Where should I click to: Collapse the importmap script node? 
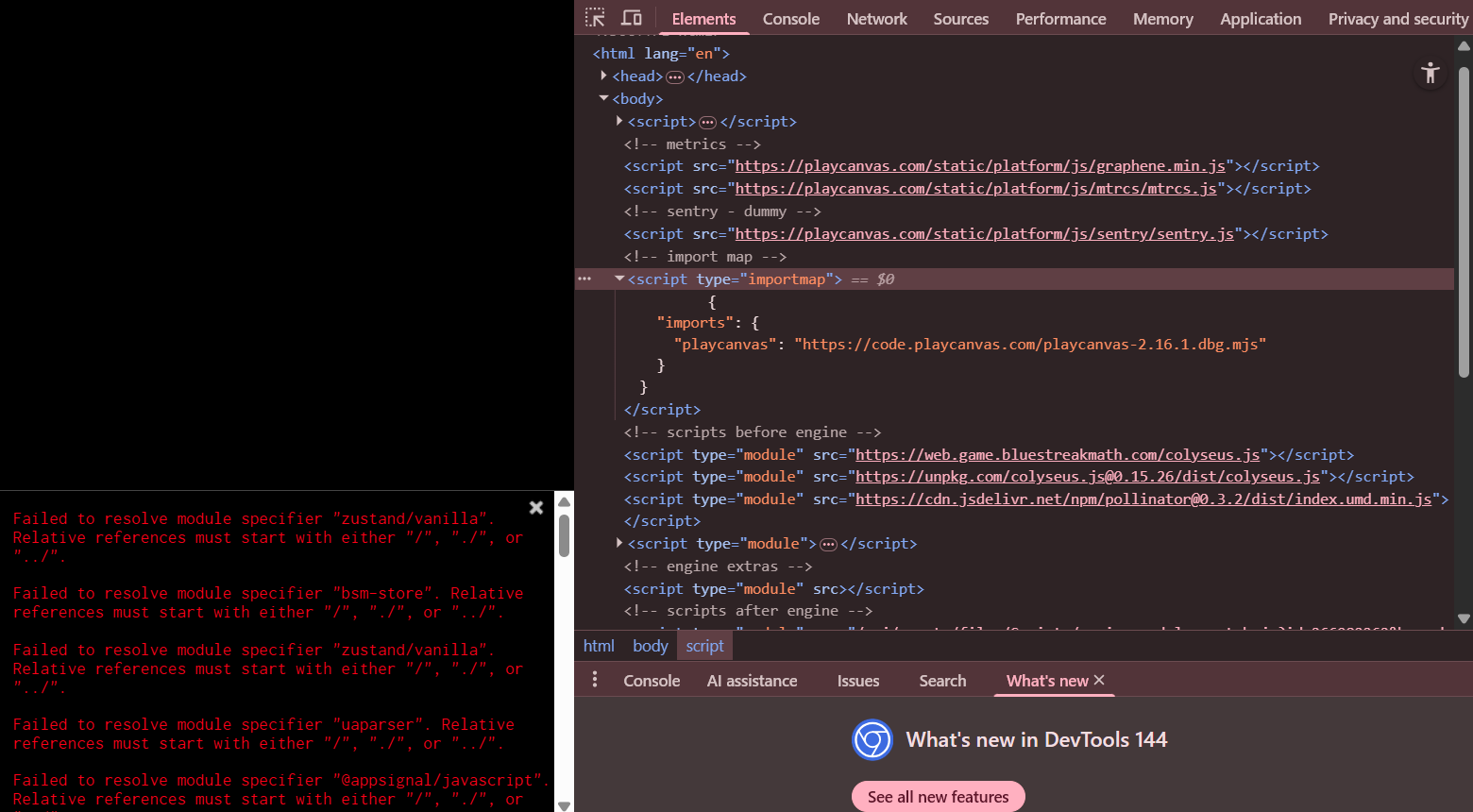pyautogui.click(x=619, y=279)
